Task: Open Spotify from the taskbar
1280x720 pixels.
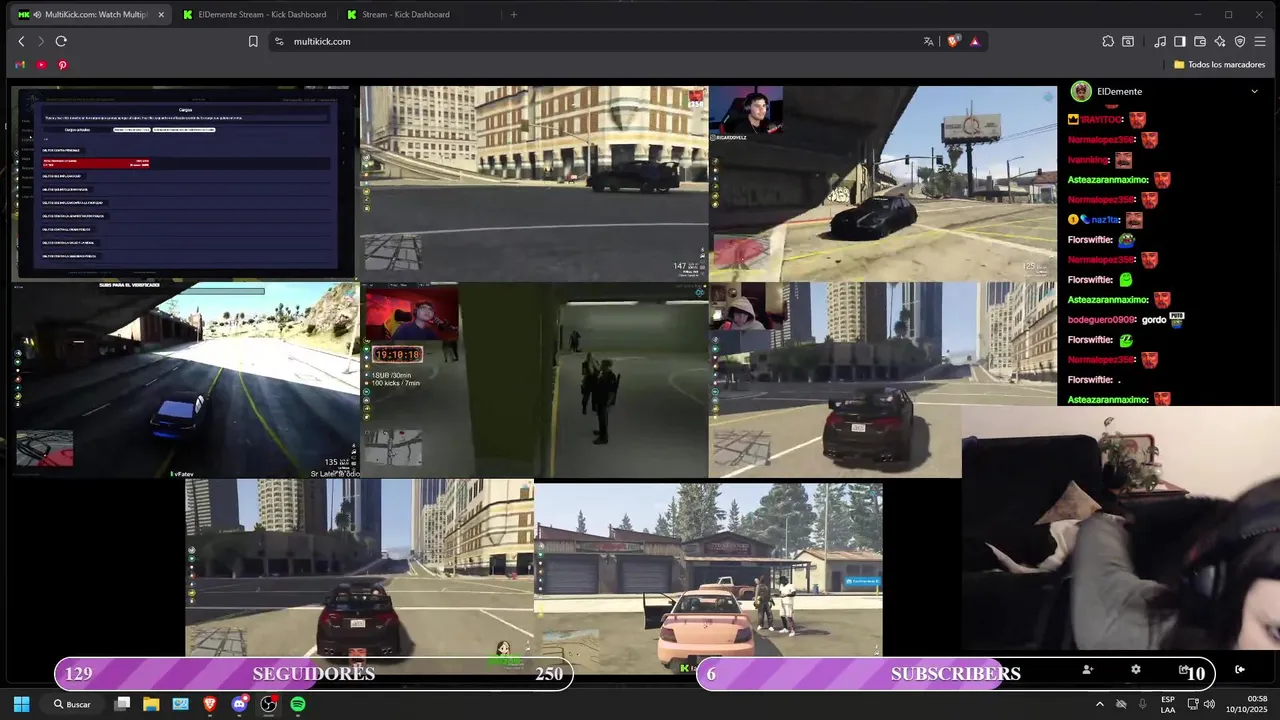Action: pyautogui.click(x=298, y=704)
